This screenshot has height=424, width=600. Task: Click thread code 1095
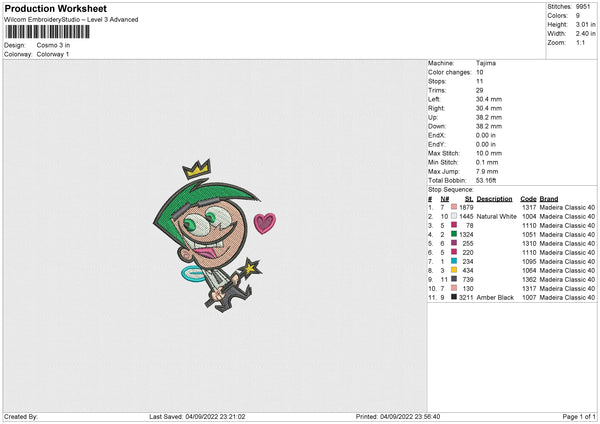coord(529,262)
